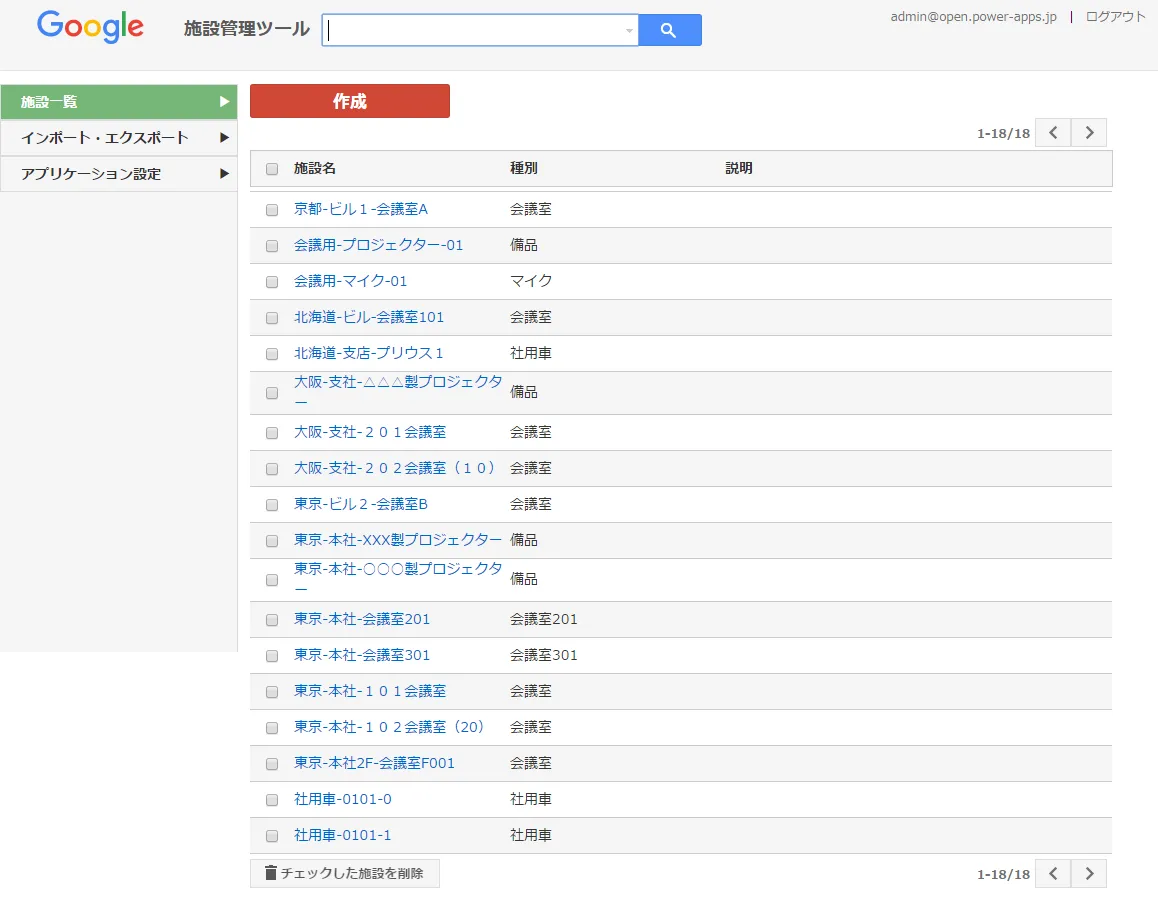Click the top 1-18/18 page count
The height and width of the screenshot is (905, 1158).
pos(1003,134)
